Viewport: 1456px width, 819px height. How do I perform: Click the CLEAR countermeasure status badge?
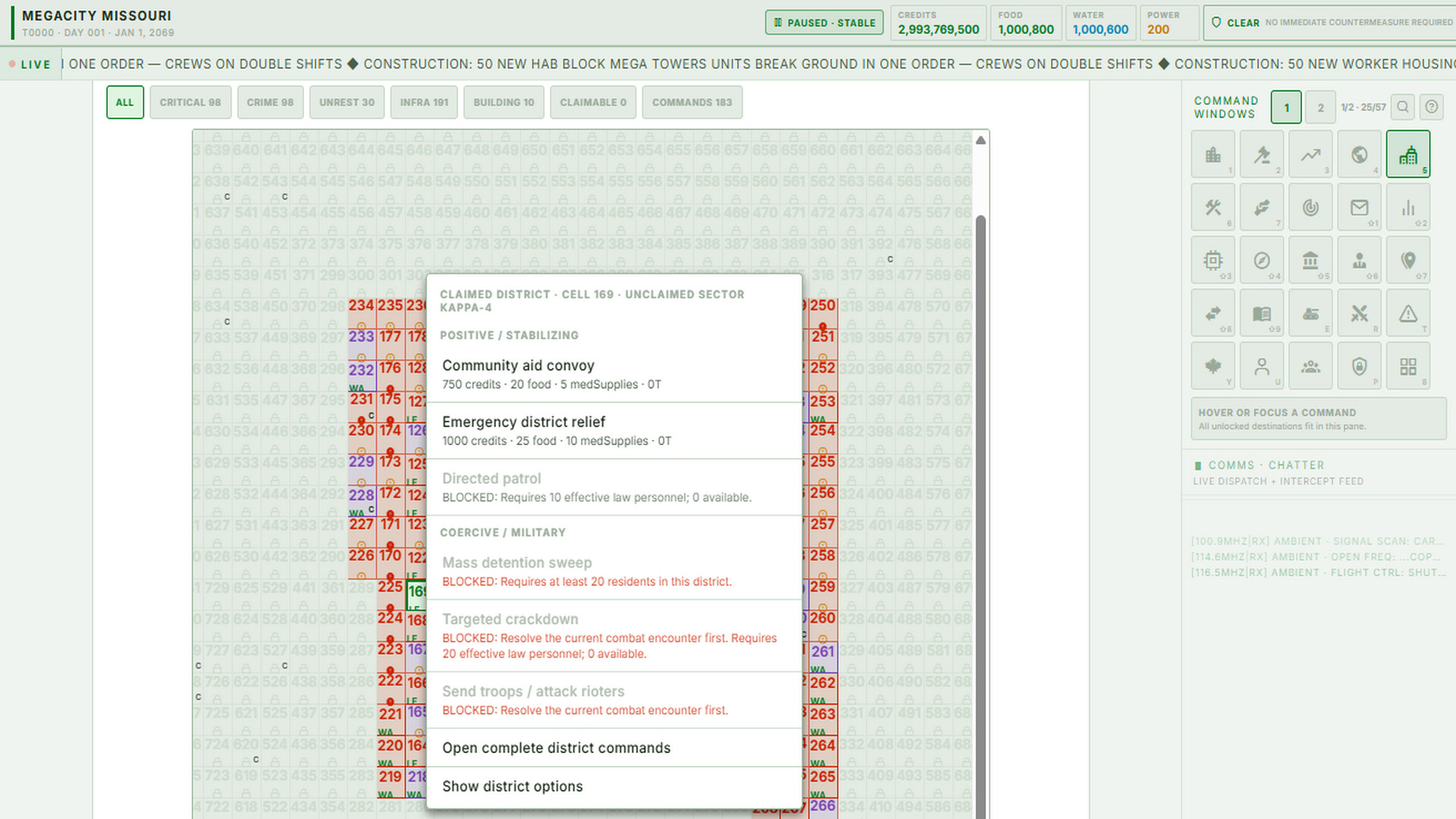click(1331, 23)
